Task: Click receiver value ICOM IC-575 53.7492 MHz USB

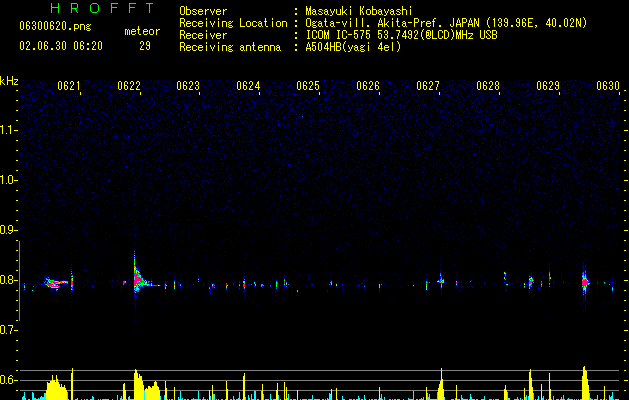Action: 401,35
